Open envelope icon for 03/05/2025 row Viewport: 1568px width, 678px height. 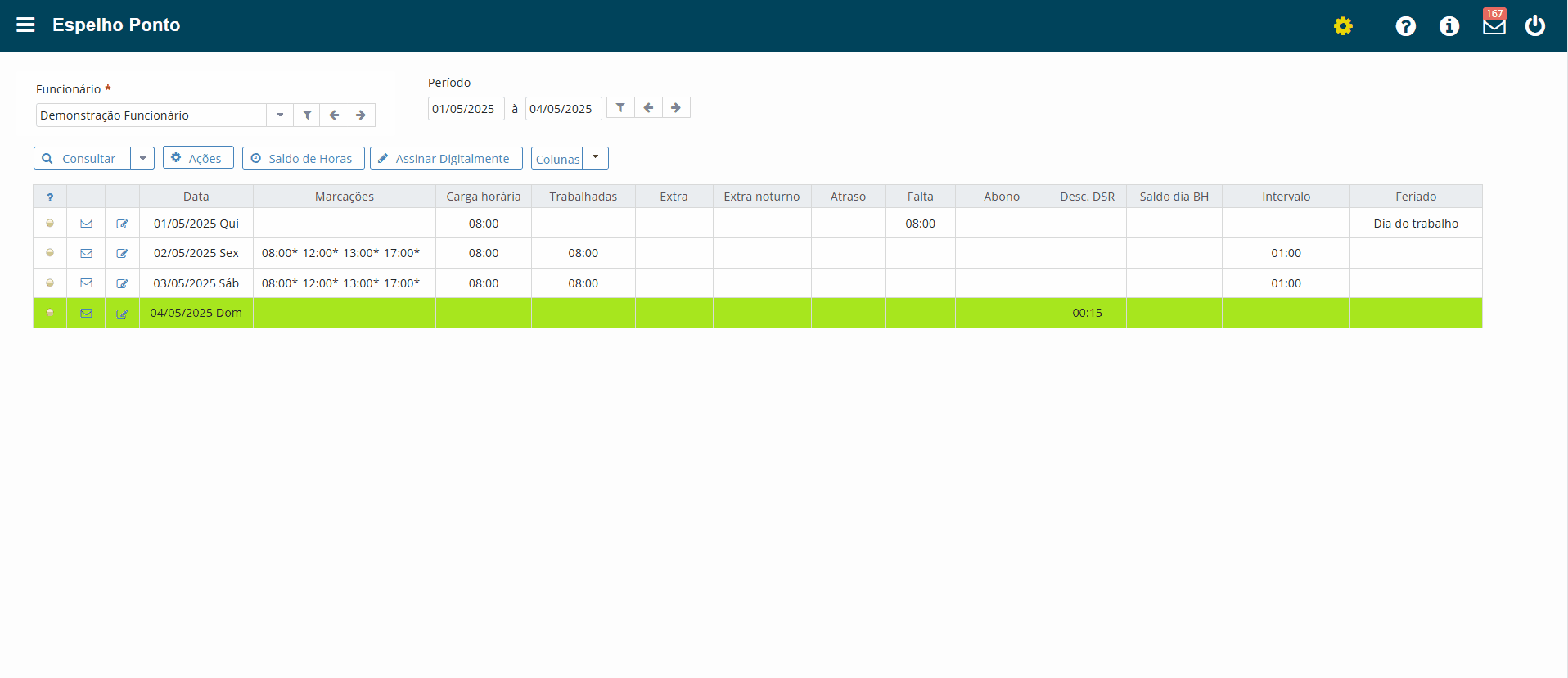(86, 283)
